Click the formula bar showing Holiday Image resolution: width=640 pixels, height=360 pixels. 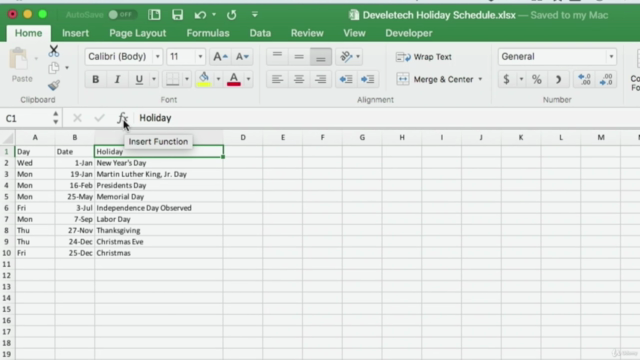tap(388, 118)
